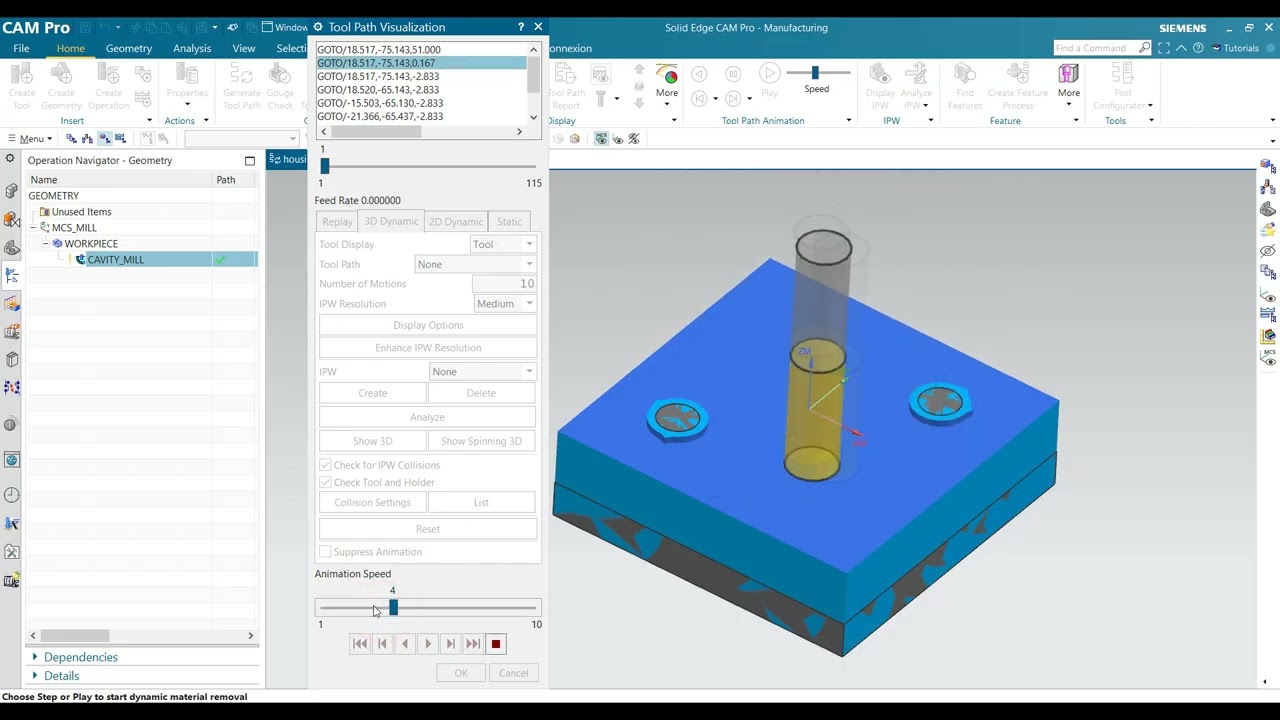Screen dimensions: 1280x720
Task: Toggle Check for IPW Collisions checkbox
Action: pos(325,465)
